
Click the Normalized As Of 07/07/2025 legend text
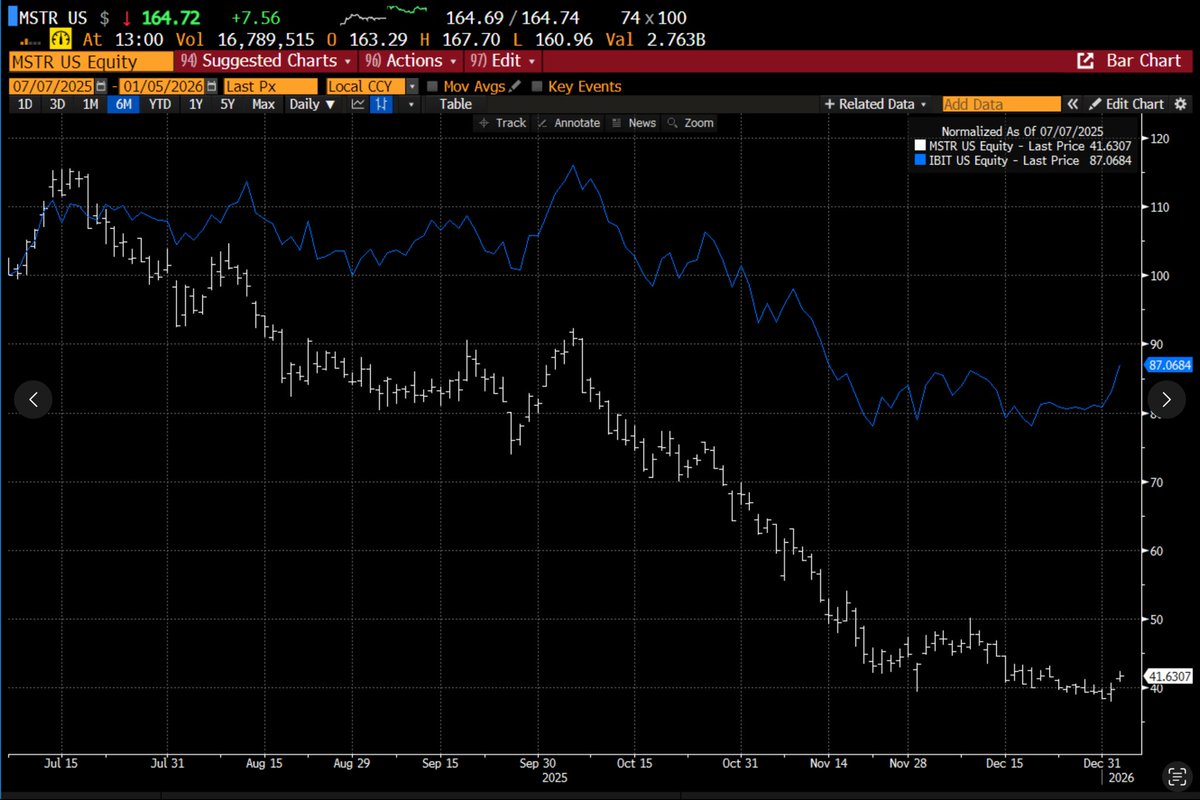tap(1022, 132)
